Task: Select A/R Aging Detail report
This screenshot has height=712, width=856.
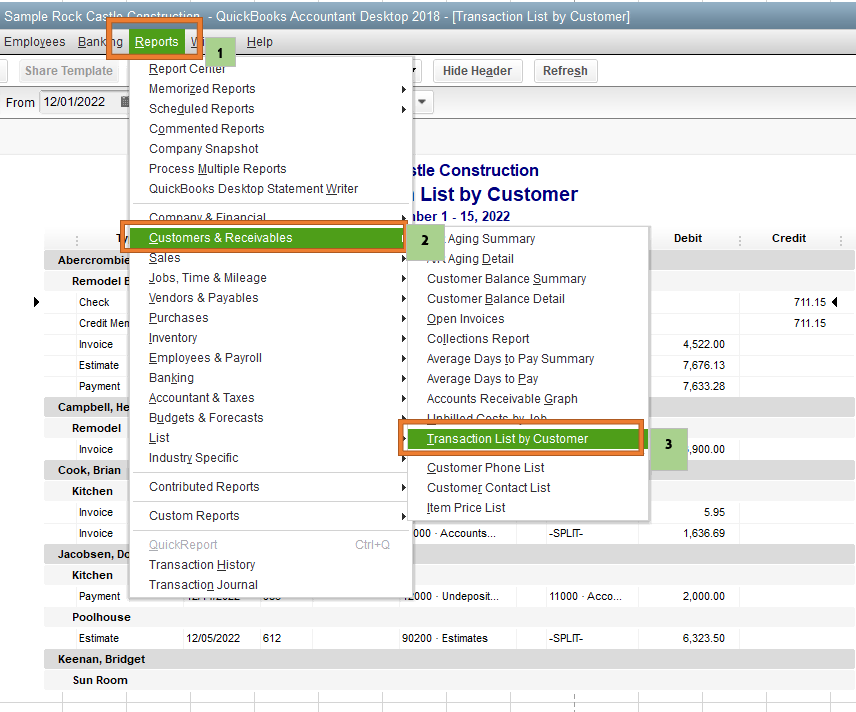Action: tap(528, 259)
